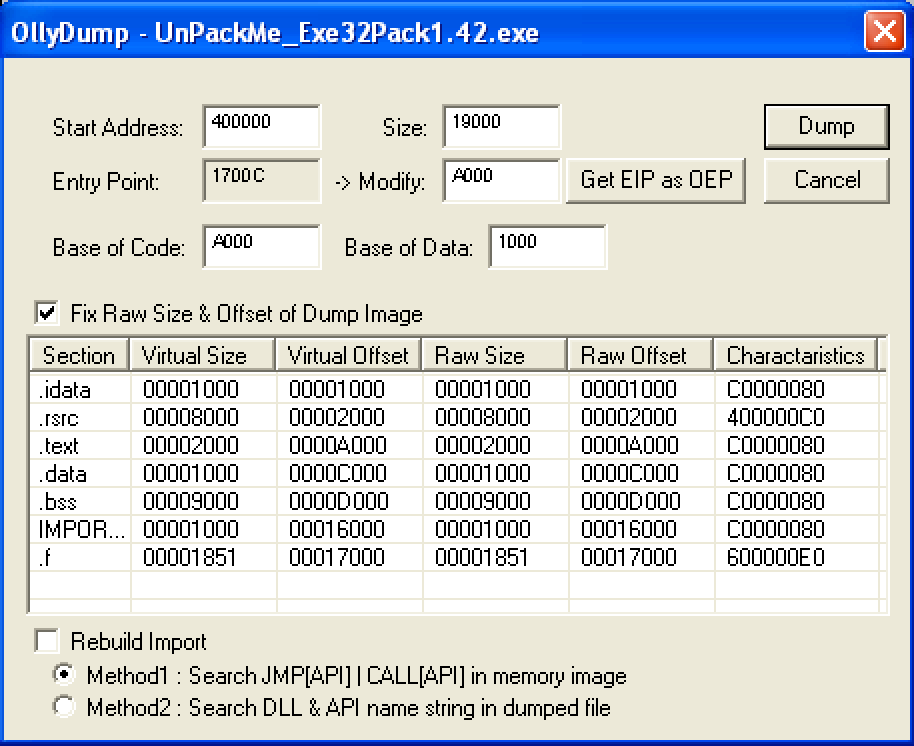Focus the Modify OEP input field
This screenshot has width=914, height=746.
click(501, 180)
